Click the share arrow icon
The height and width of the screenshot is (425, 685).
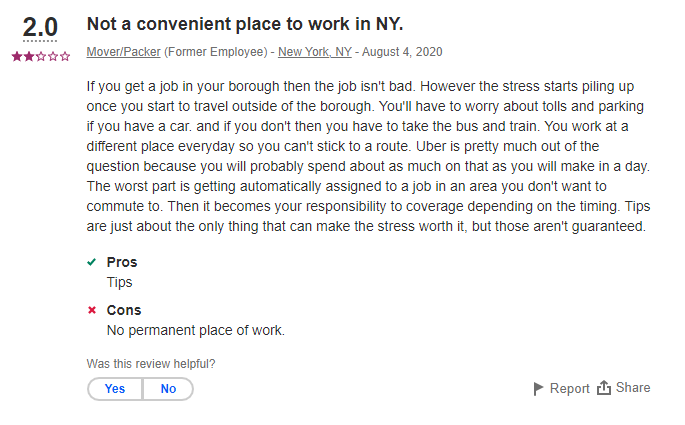(x=604, y=387)
